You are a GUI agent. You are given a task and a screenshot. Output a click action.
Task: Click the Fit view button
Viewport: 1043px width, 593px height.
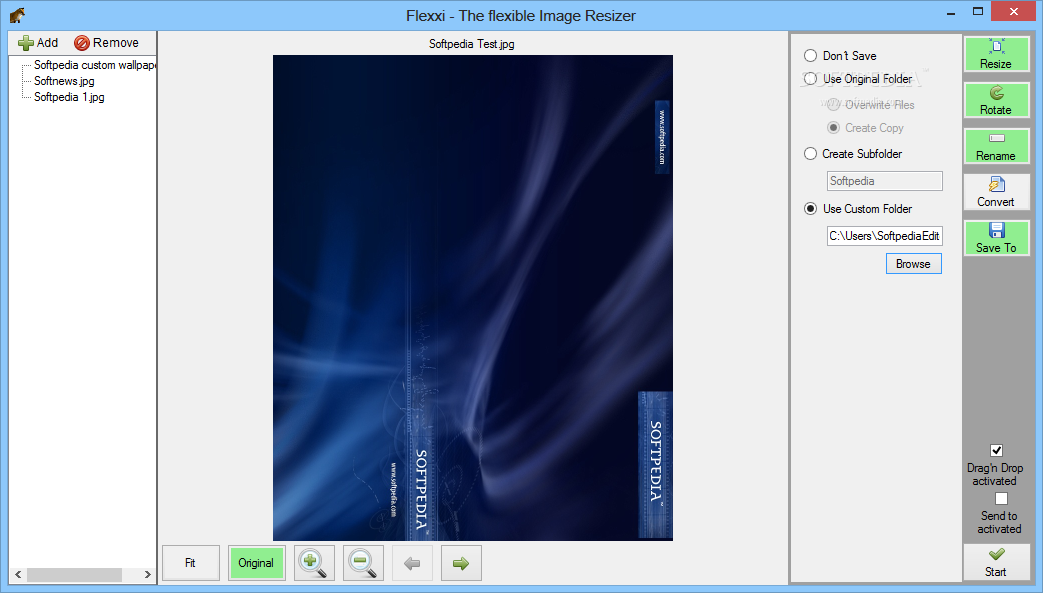pyautogui.click(x=190, y=563)
